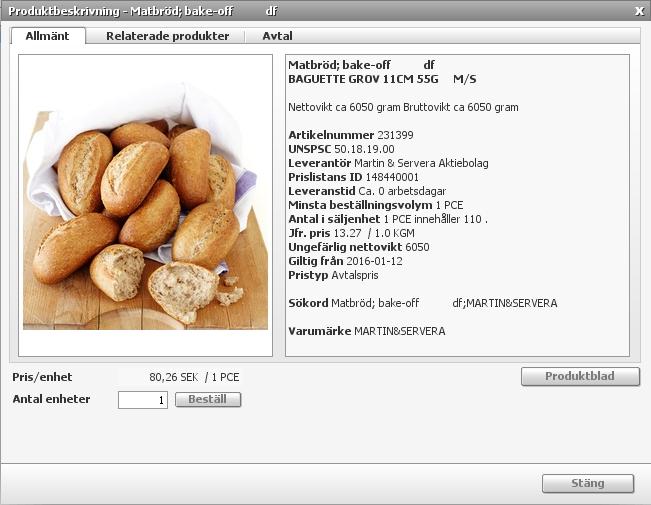Click the Sökord keywords line

pos(423,304)
